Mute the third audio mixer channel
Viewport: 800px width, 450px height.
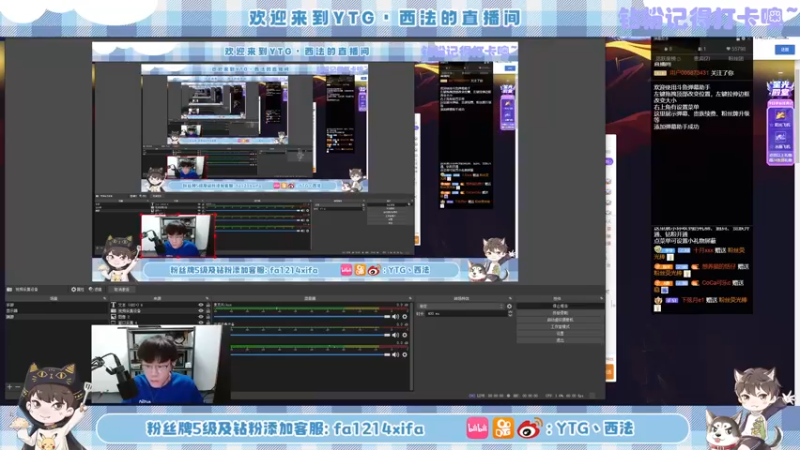pos(395,354)
